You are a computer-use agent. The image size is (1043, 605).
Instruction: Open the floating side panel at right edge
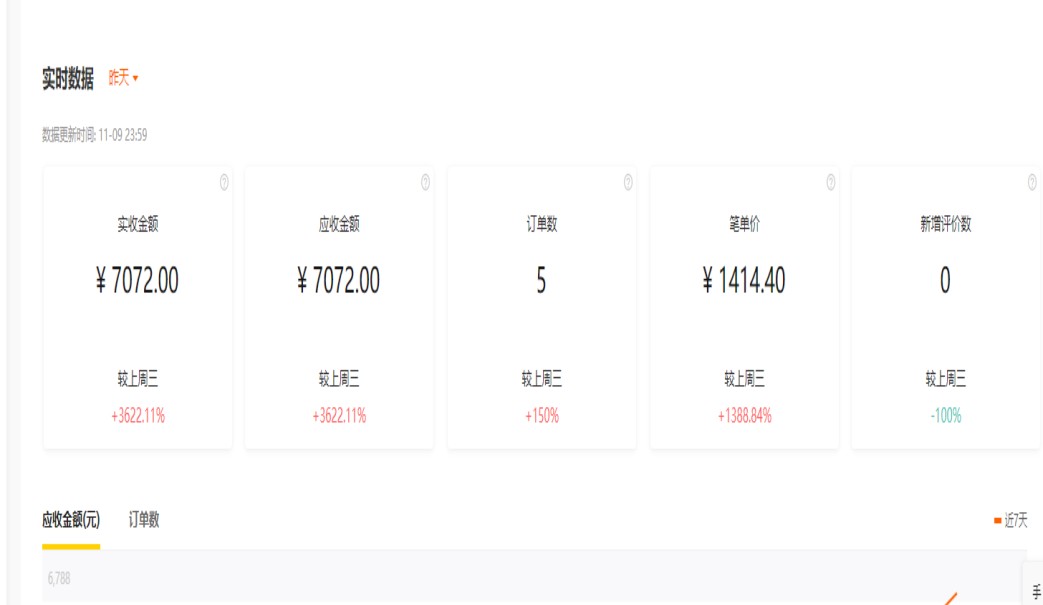coord(1035,583)
